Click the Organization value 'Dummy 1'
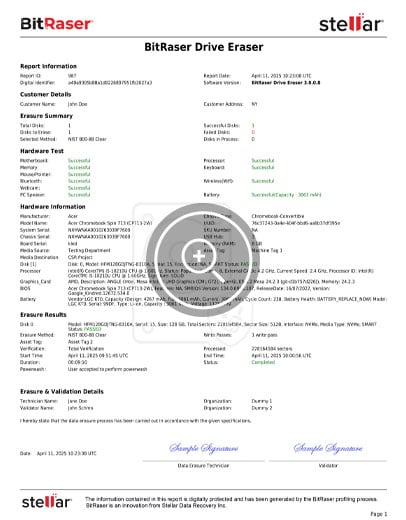406x520 pixels. pos(262,401)
